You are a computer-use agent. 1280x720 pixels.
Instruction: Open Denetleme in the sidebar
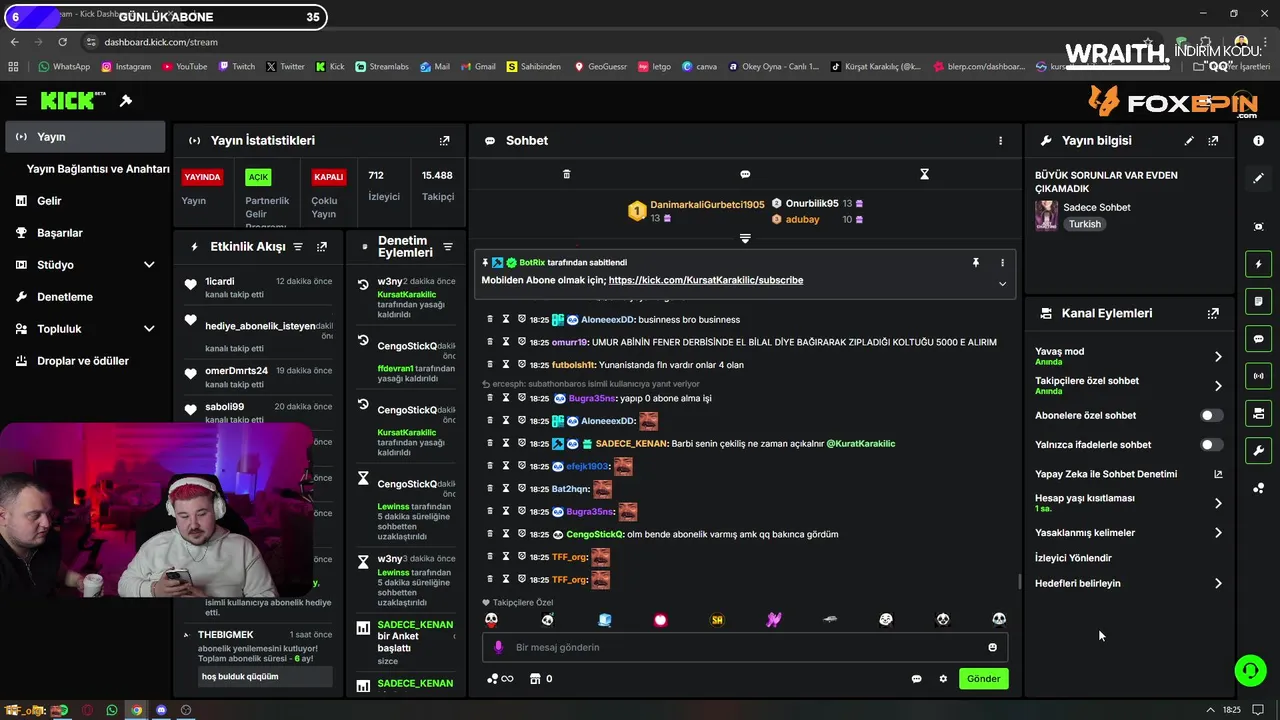tap(64, 297)
